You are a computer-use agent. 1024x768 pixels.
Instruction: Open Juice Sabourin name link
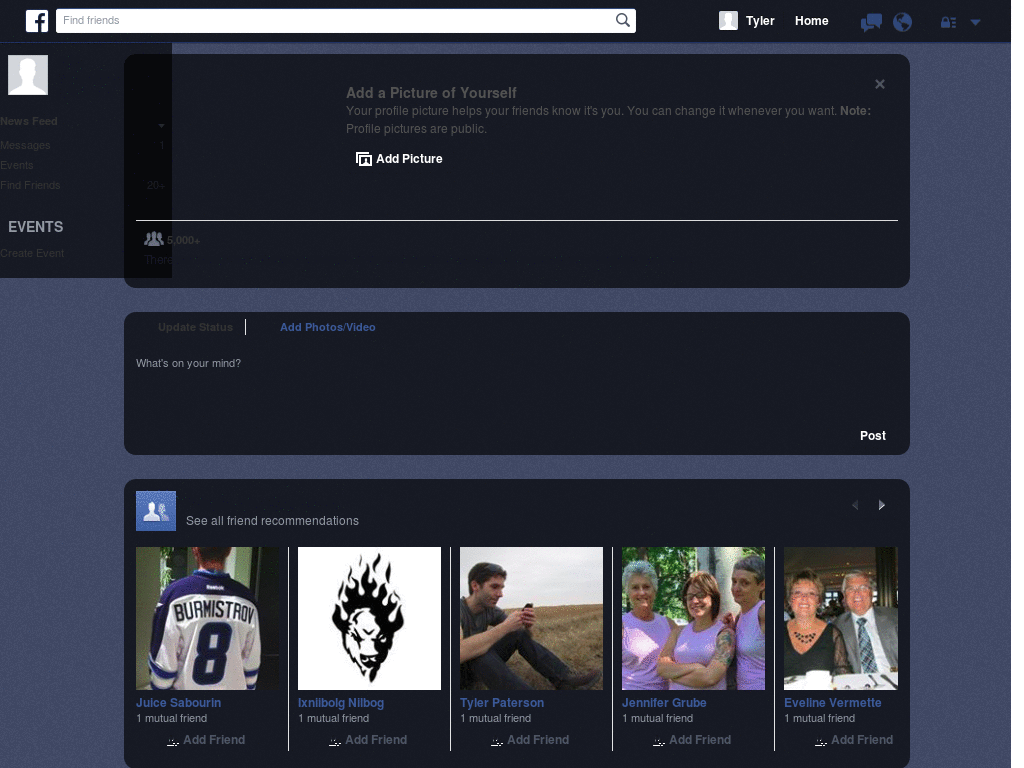click(178, 703)
